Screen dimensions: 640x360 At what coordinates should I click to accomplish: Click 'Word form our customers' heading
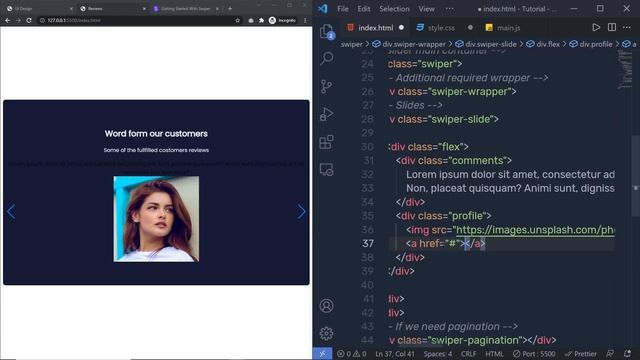(156, 133)
